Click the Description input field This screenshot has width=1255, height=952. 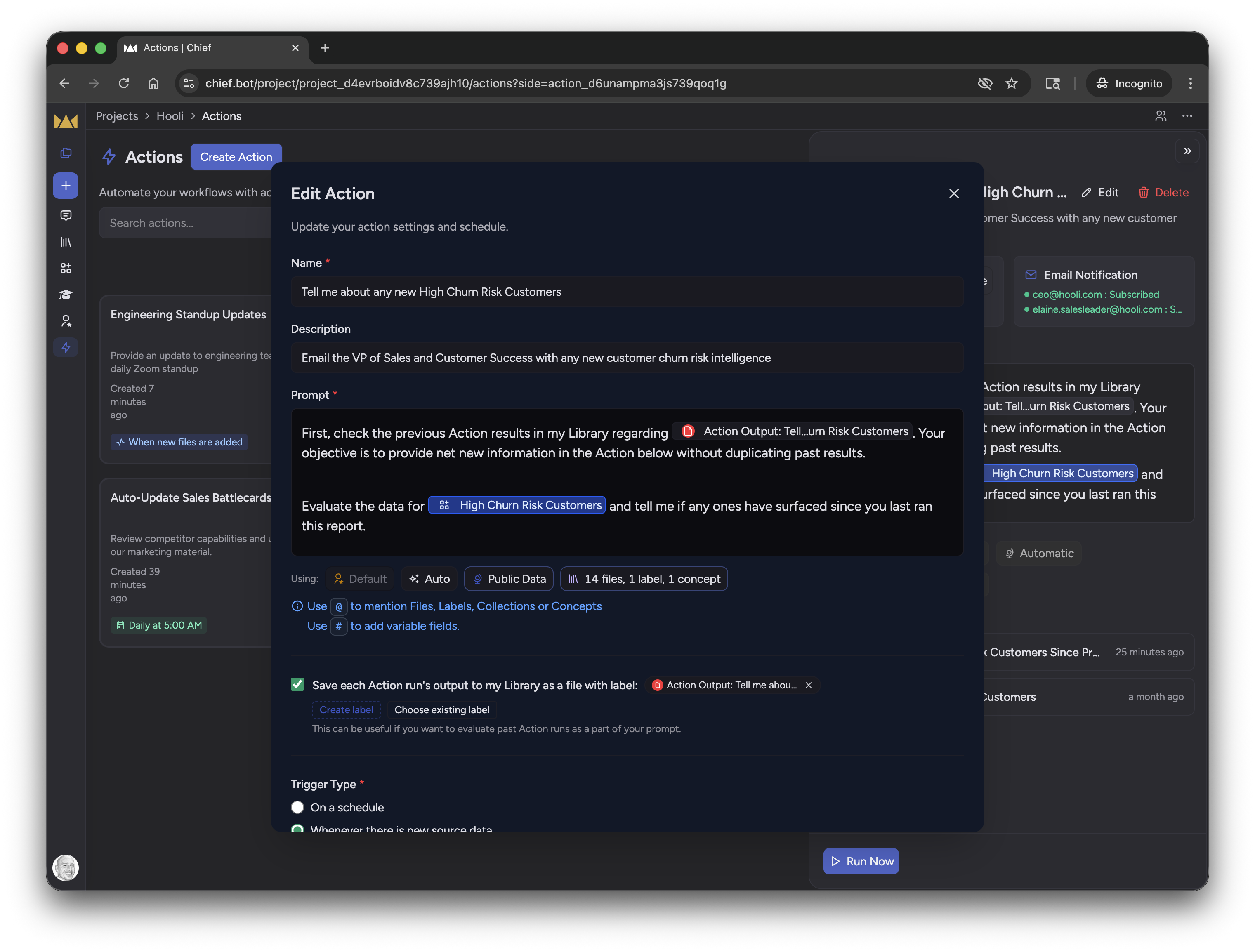pos(627,358)
